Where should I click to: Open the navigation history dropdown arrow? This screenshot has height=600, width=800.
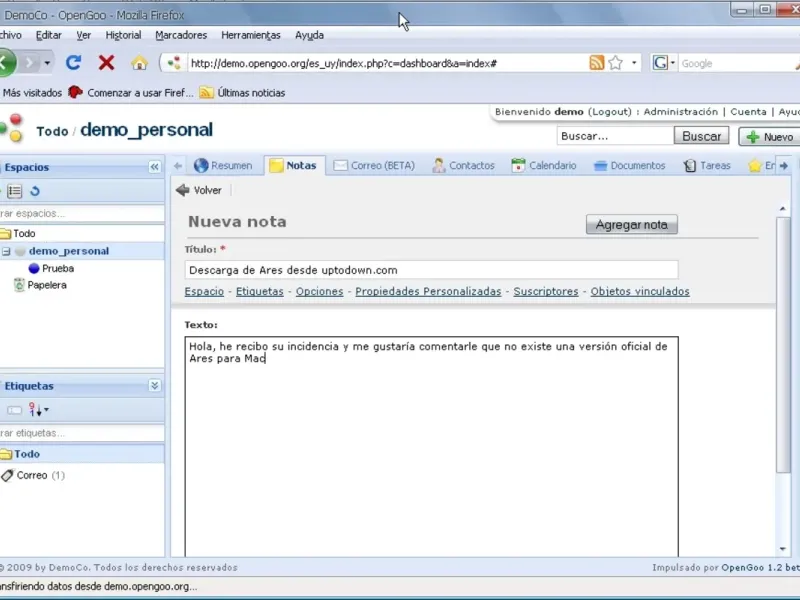(x=47, y=63)
